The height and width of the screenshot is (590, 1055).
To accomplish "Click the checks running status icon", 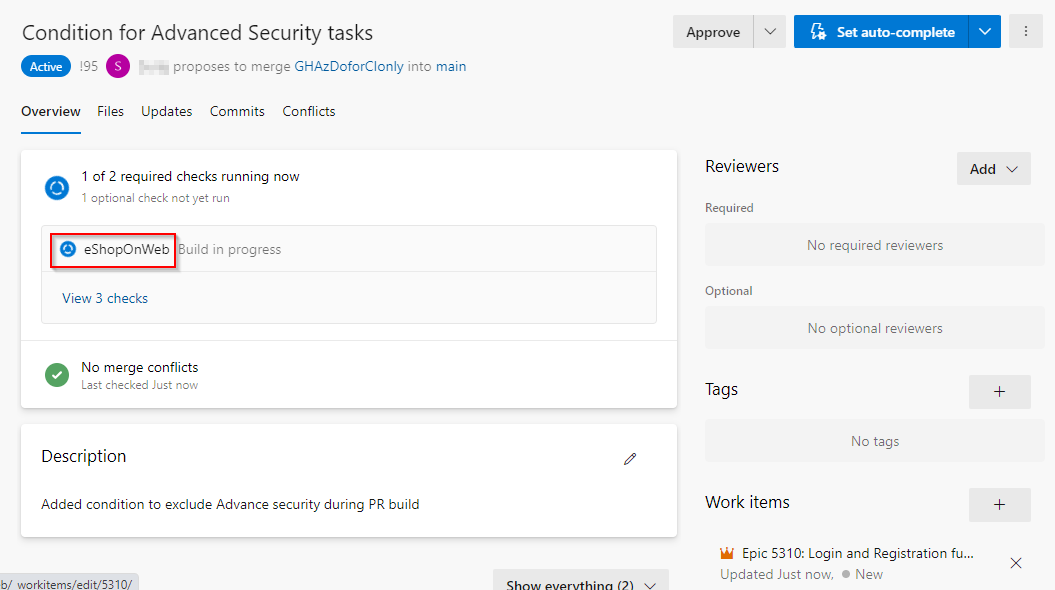I will [x=57, y=187].
